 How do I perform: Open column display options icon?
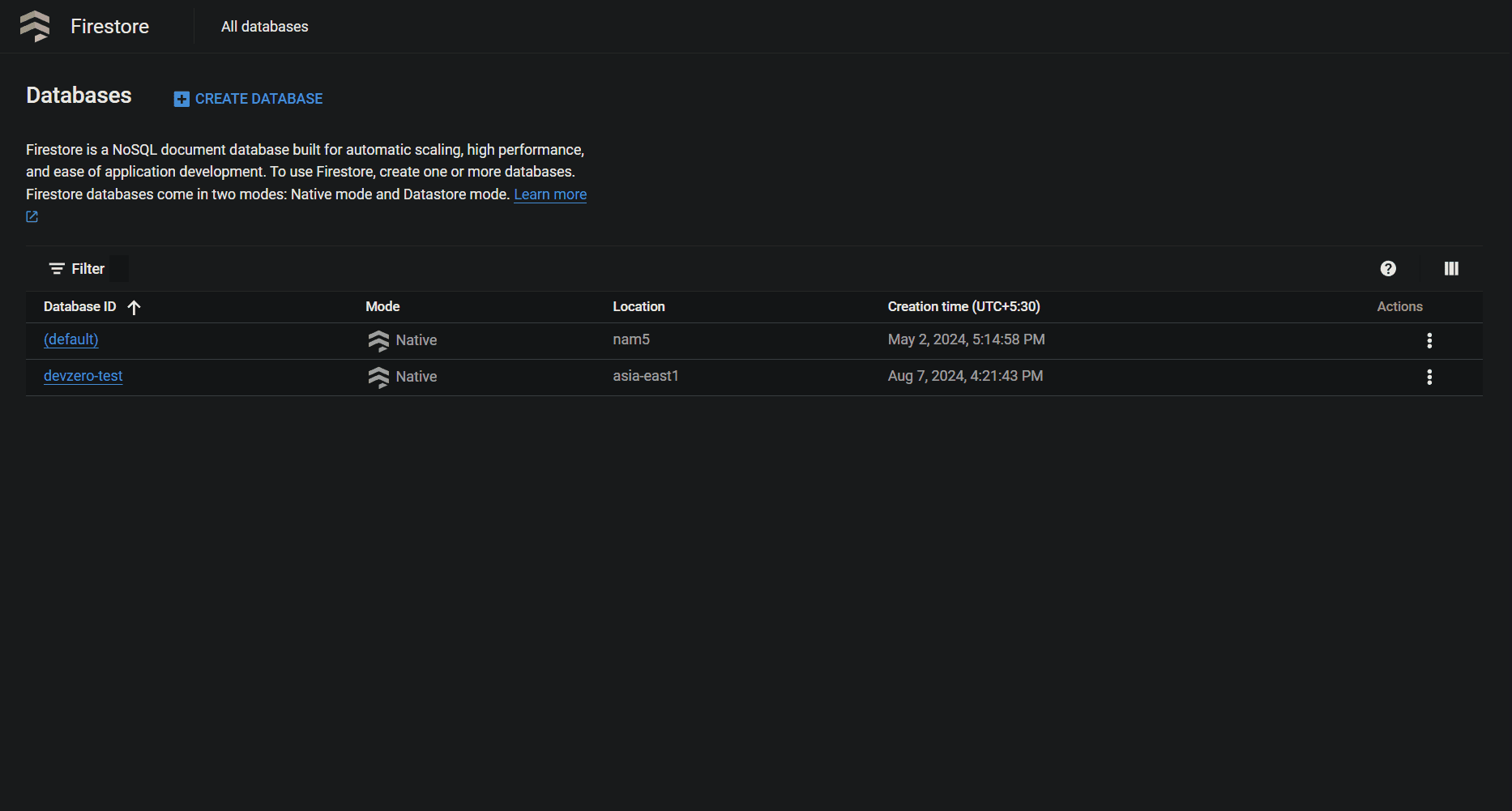tap(1451, 268)
